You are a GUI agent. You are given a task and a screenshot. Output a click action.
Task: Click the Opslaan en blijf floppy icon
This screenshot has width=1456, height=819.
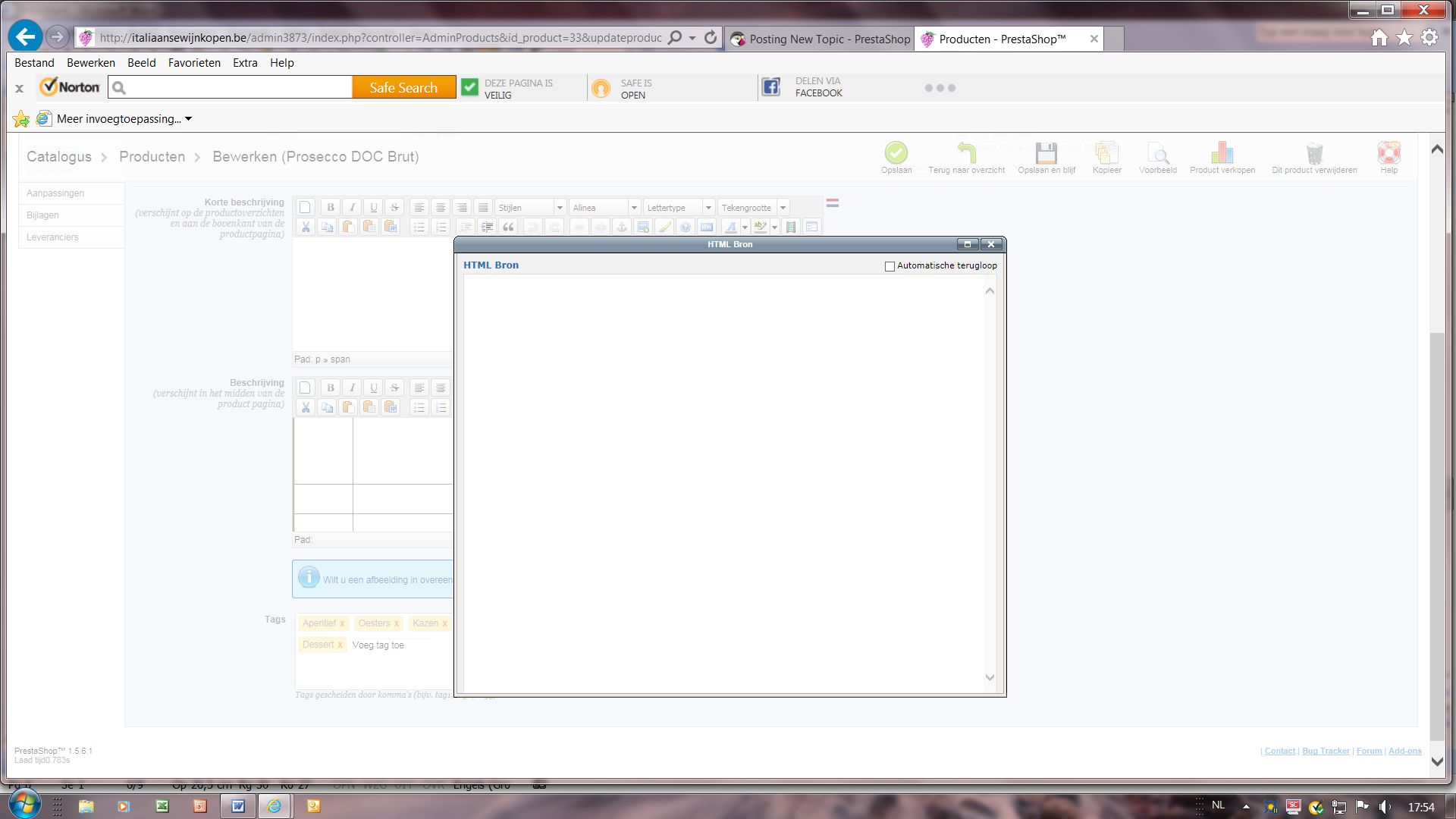pos(1046,154)
